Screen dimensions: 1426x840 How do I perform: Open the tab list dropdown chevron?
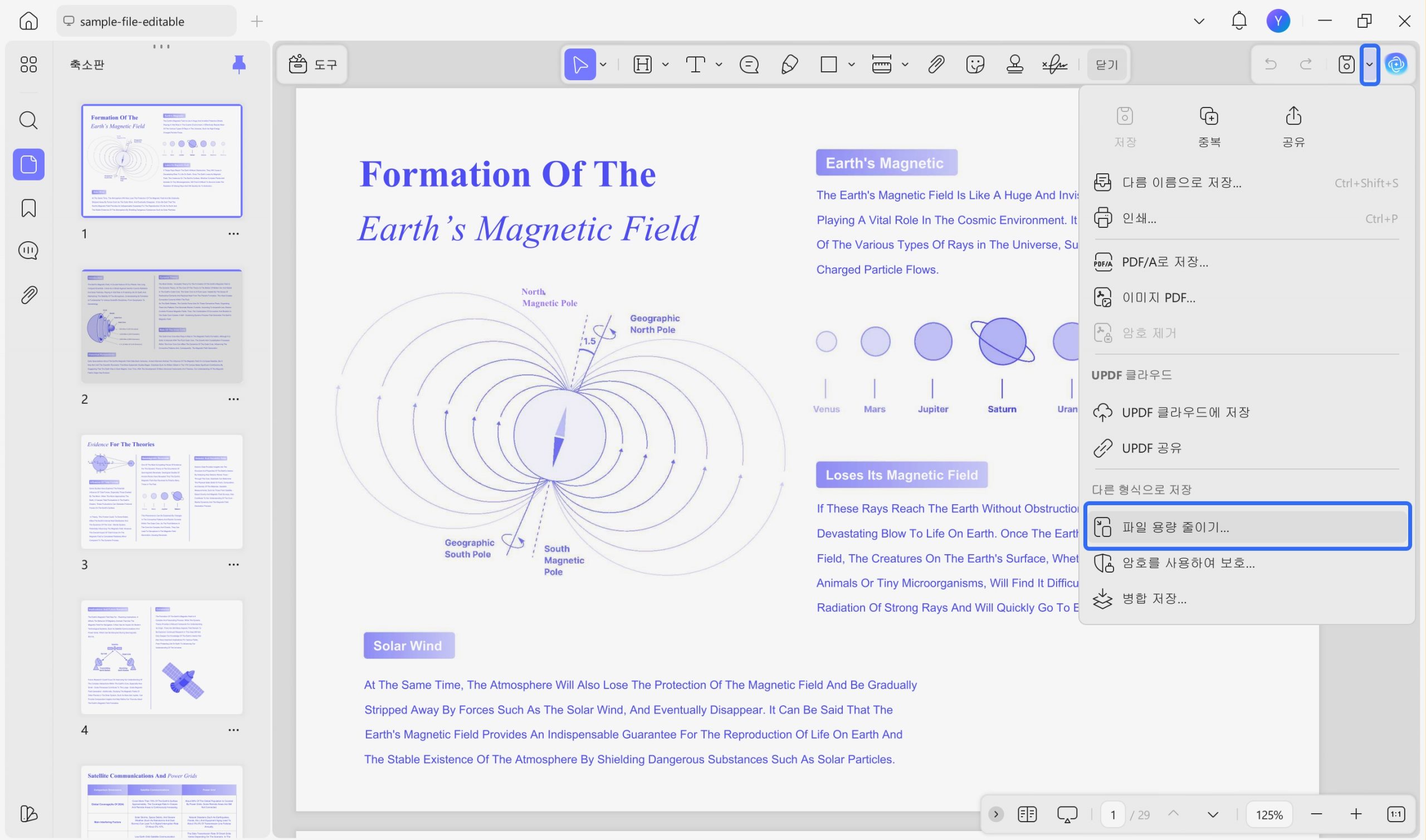pos(1199,21)
